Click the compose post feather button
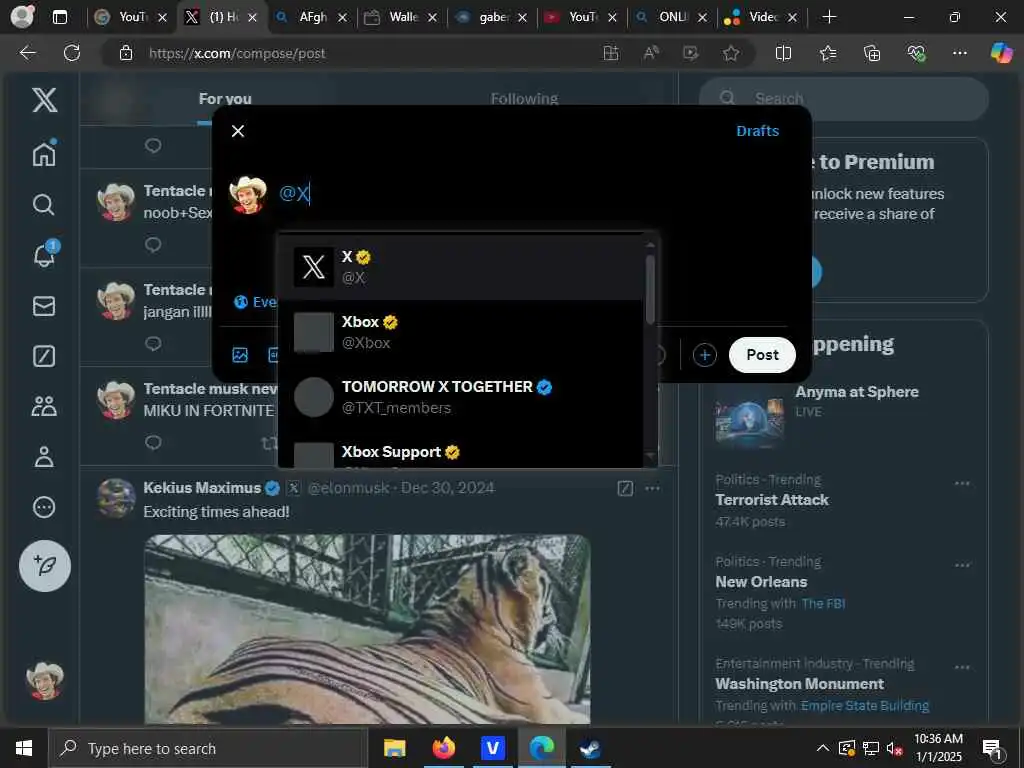 click(44, 566)
